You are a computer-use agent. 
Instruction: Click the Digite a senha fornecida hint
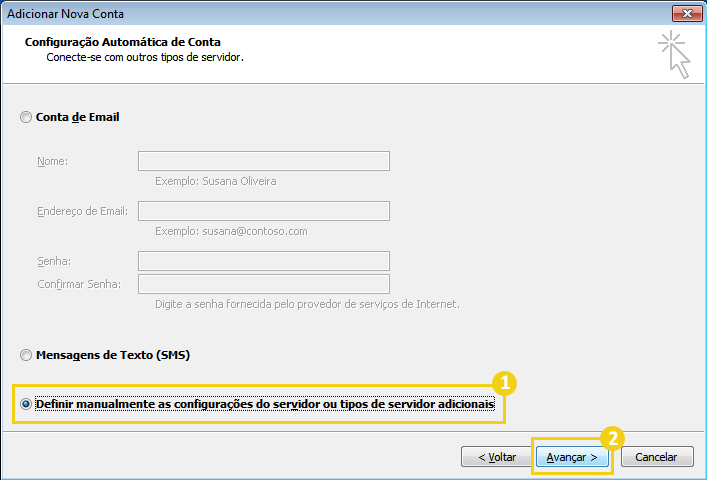307,304
